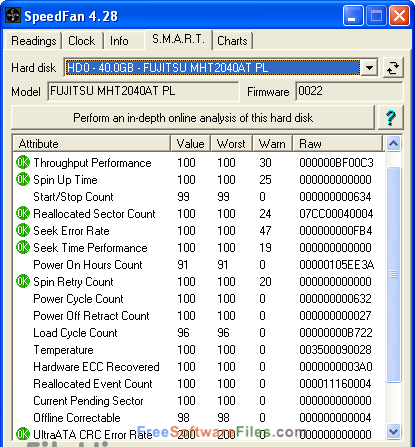Click raw value 003500090028
This screenshot has height=447, width=415.
pyautogui.click(x=335, y=349)
